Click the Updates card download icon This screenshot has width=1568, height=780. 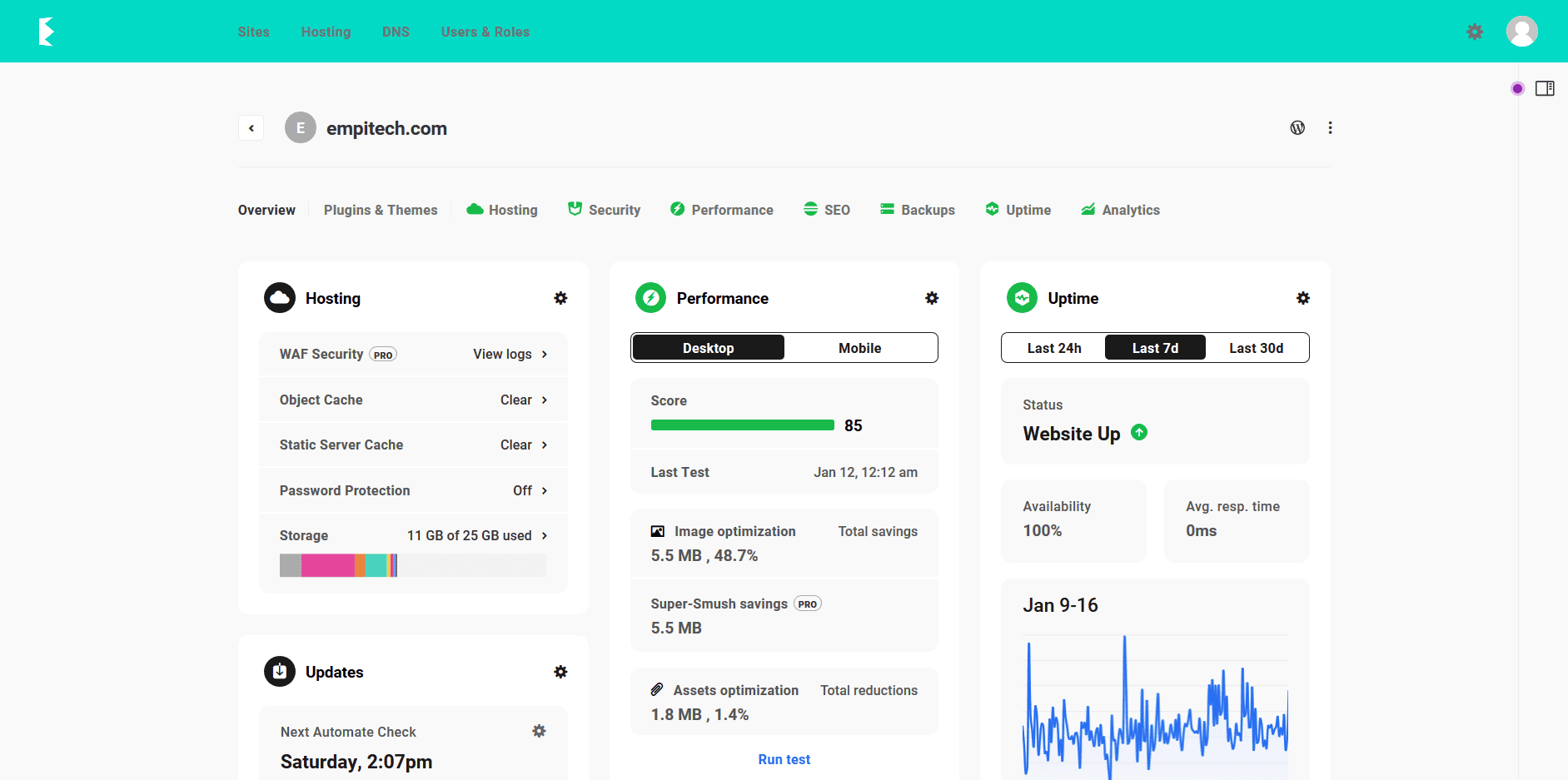coord(280,671)
